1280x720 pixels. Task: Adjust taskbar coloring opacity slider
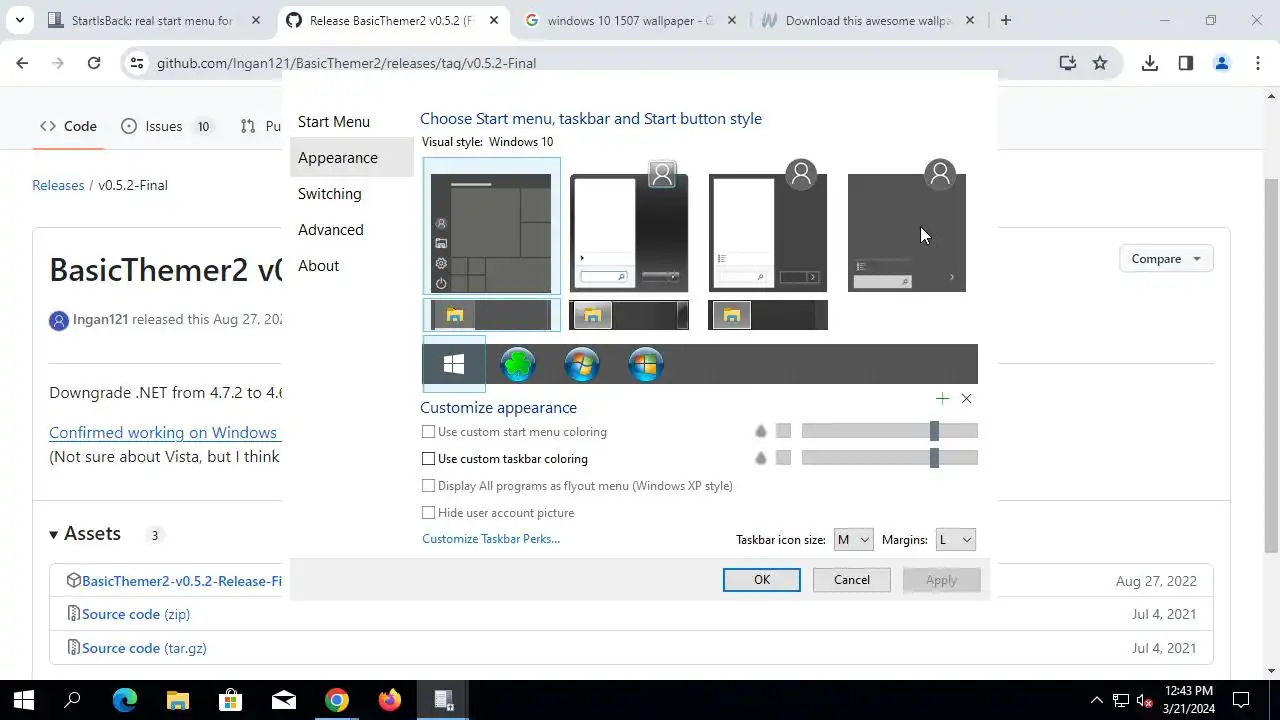tap(889, 458)
